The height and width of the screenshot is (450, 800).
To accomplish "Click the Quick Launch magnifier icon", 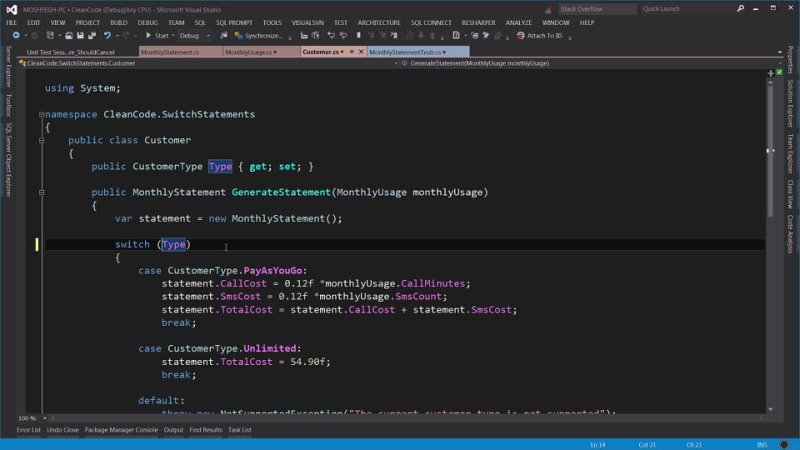I will (x=740, y=9).
